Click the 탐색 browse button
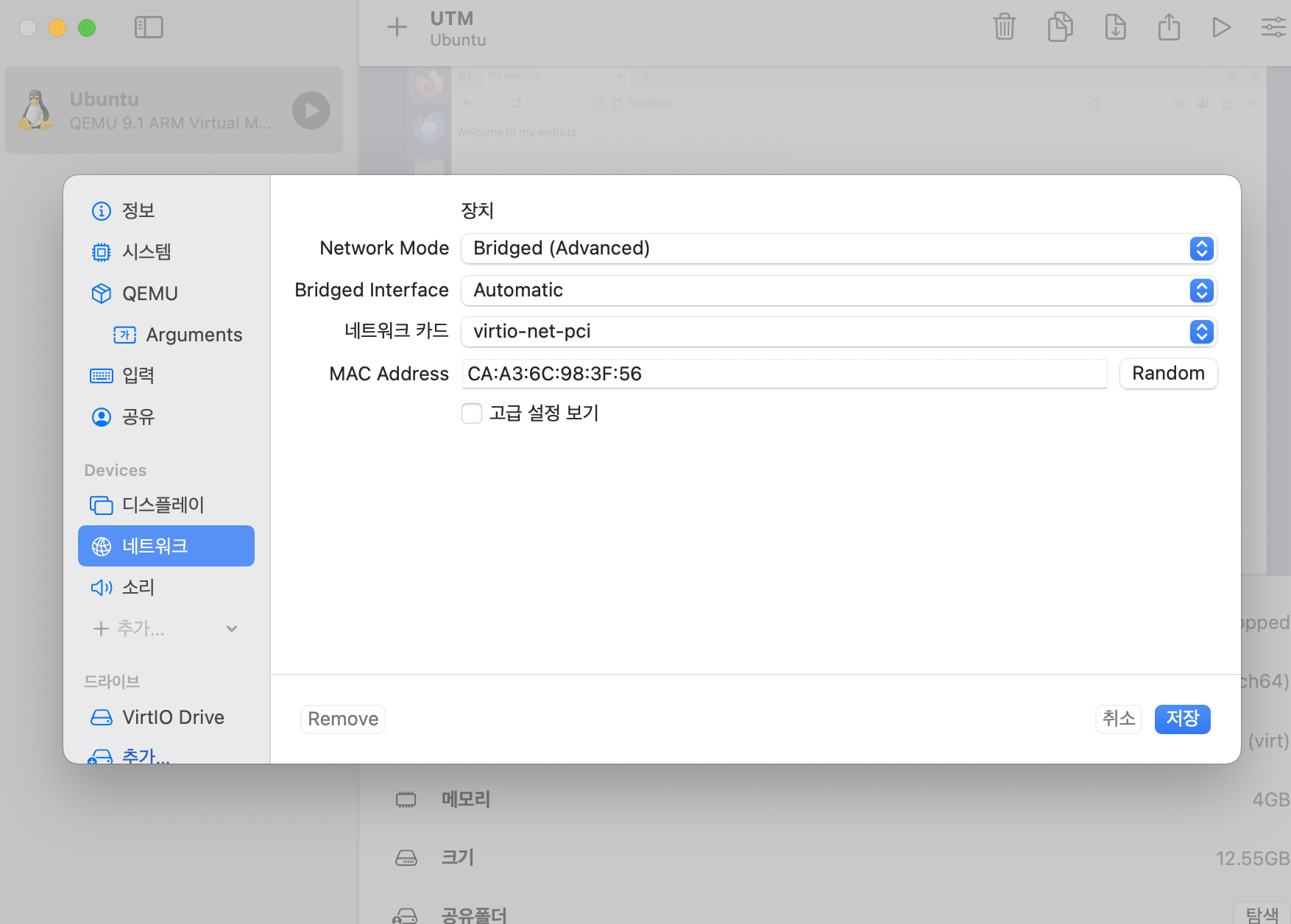 1262,914
